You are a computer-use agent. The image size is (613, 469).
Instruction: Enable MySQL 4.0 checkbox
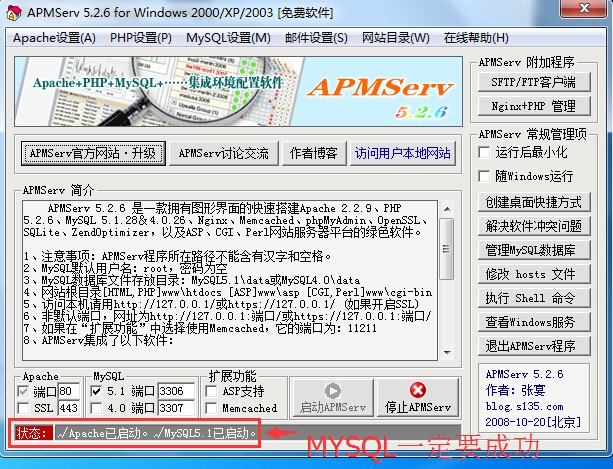96,408
